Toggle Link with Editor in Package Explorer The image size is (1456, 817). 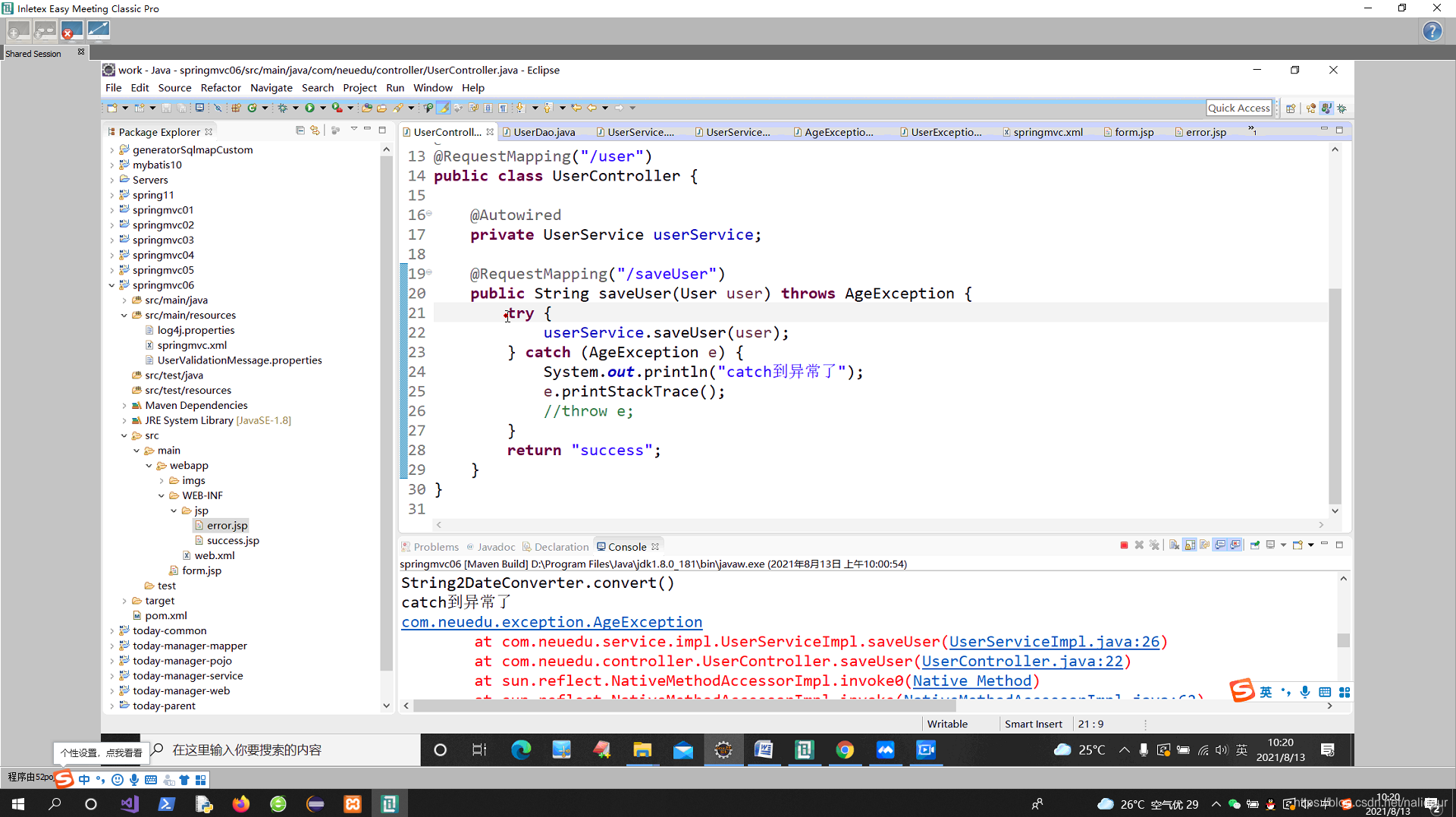[x=315, y=130]
